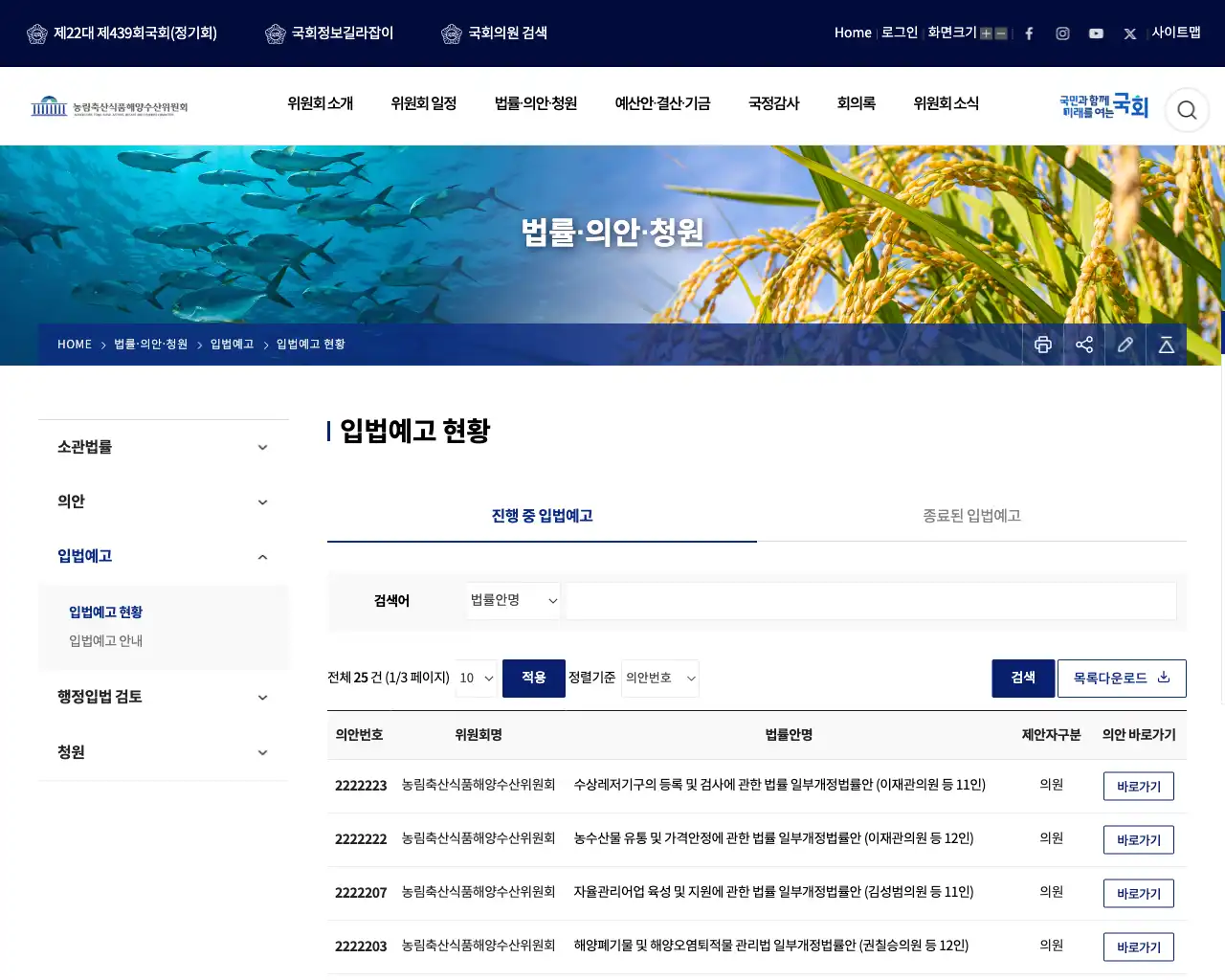This screenshot has width=1225, height=980.
Task: Open the Facebook icon link
Action: [x=1029, y=33]
